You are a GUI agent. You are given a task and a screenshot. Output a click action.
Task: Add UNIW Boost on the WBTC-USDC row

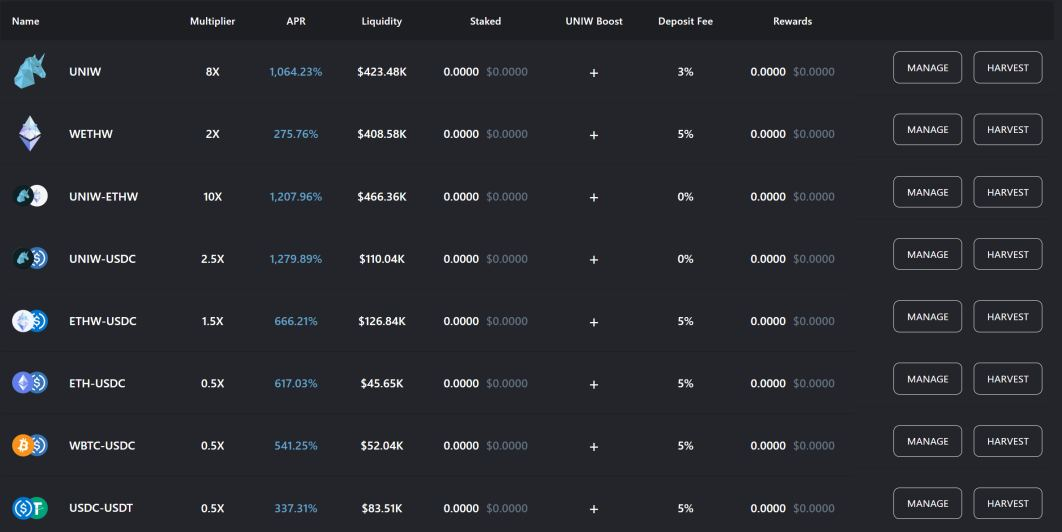pos(594,447)
